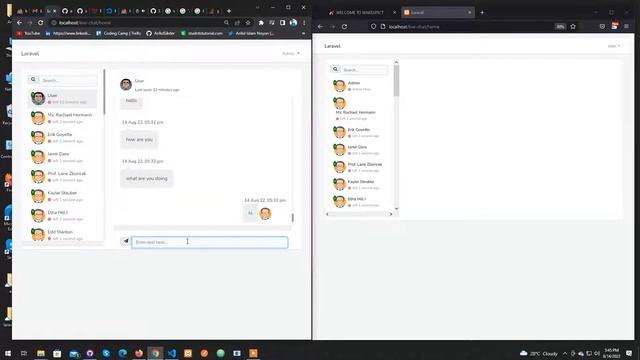Open Chrome three-dot menu
The image size is (640, 360).
click(304, 23)
